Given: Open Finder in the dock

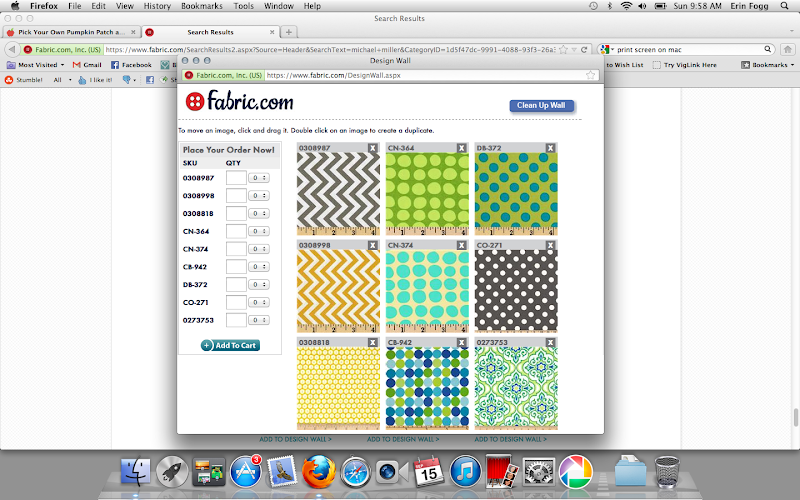Looking at the screenshot, I should [136, 471].
